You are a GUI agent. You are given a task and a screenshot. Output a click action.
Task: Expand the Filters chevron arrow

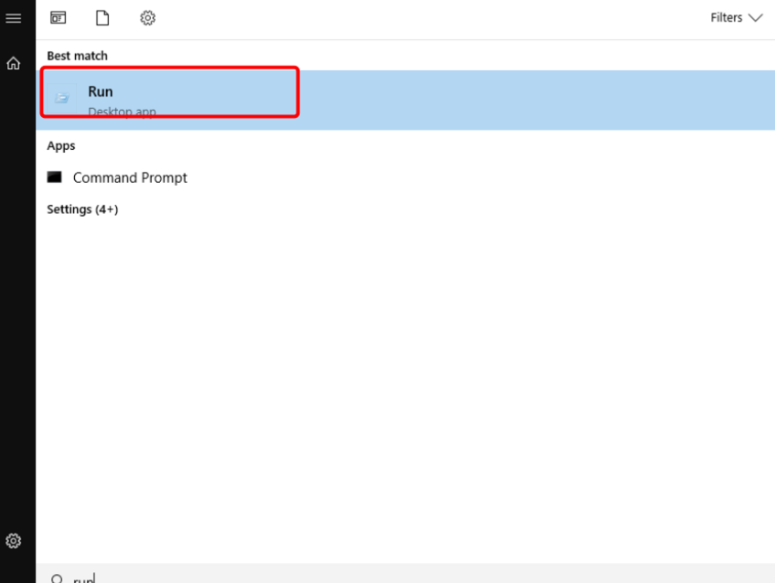click(x=755, y=18)
